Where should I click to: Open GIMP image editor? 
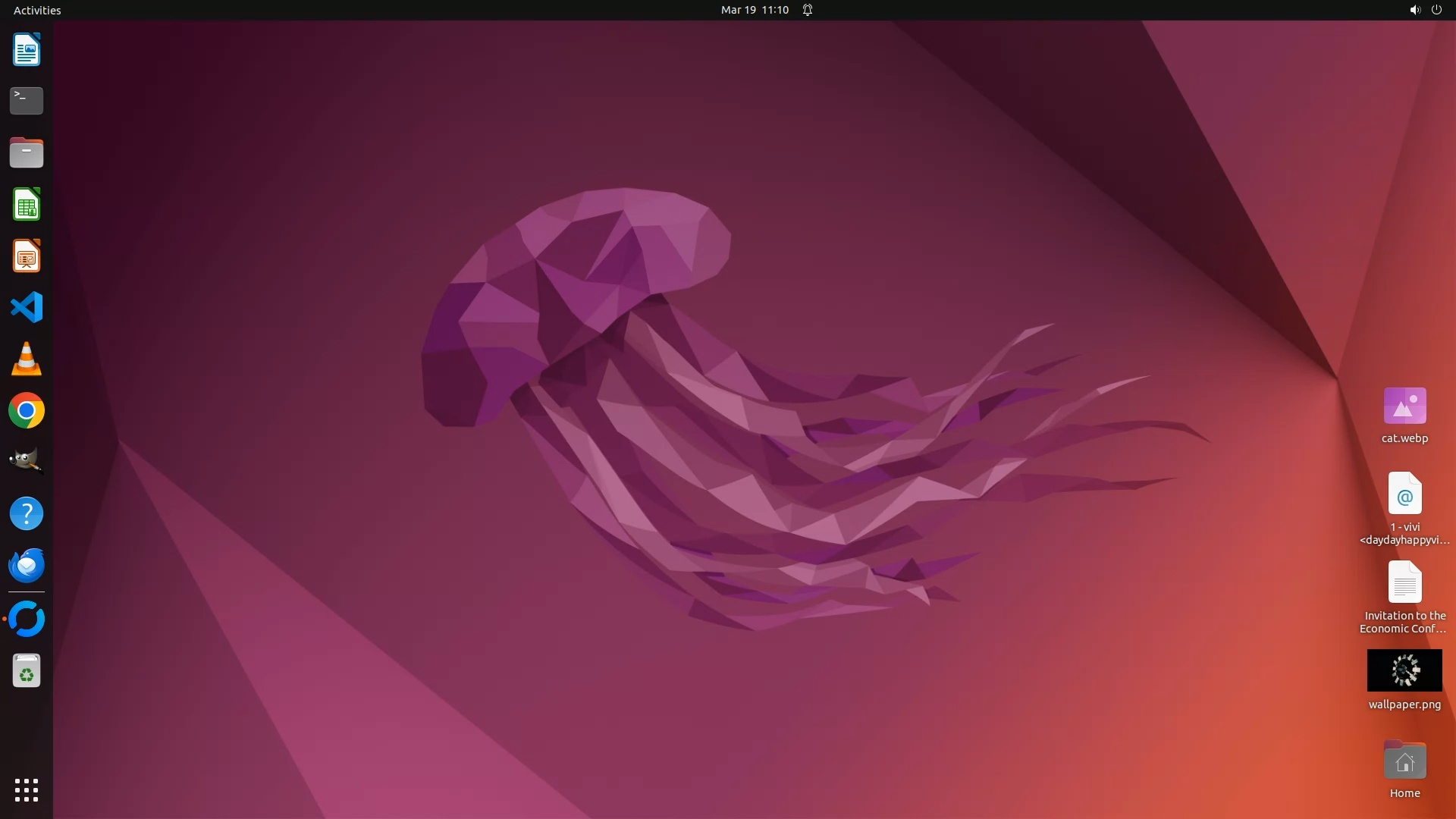[27, 462]
